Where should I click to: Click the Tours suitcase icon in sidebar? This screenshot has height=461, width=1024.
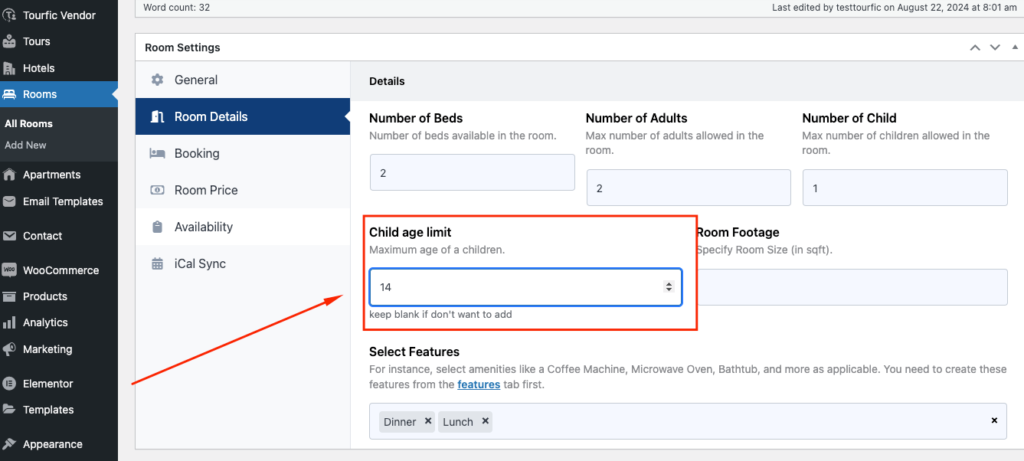click(9, 41)
